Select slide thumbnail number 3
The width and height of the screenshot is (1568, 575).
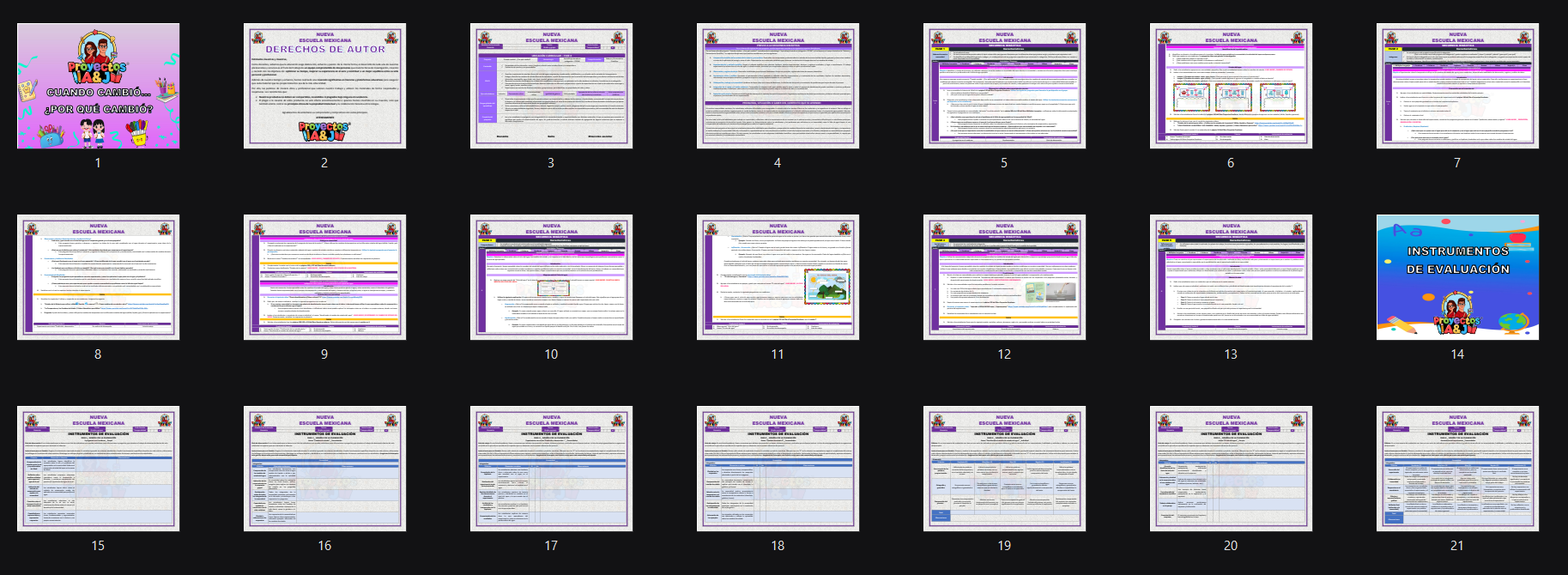(551, 86)
